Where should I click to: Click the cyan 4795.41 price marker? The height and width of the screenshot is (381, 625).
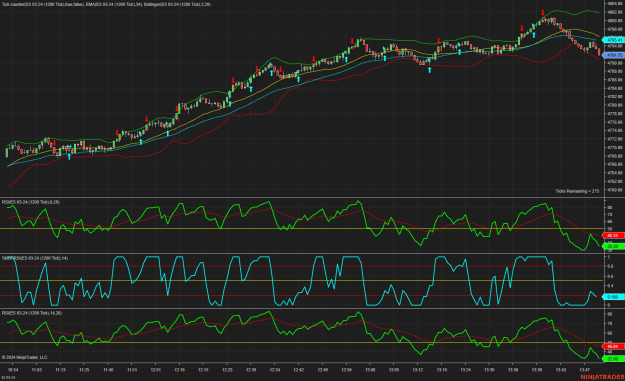(614, 40)
